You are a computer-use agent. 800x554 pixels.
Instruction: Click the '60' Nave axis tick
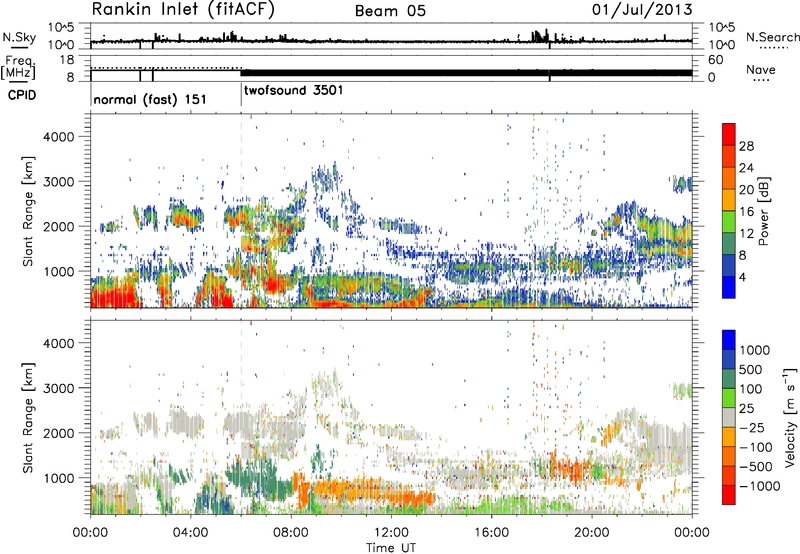[716, 60]
